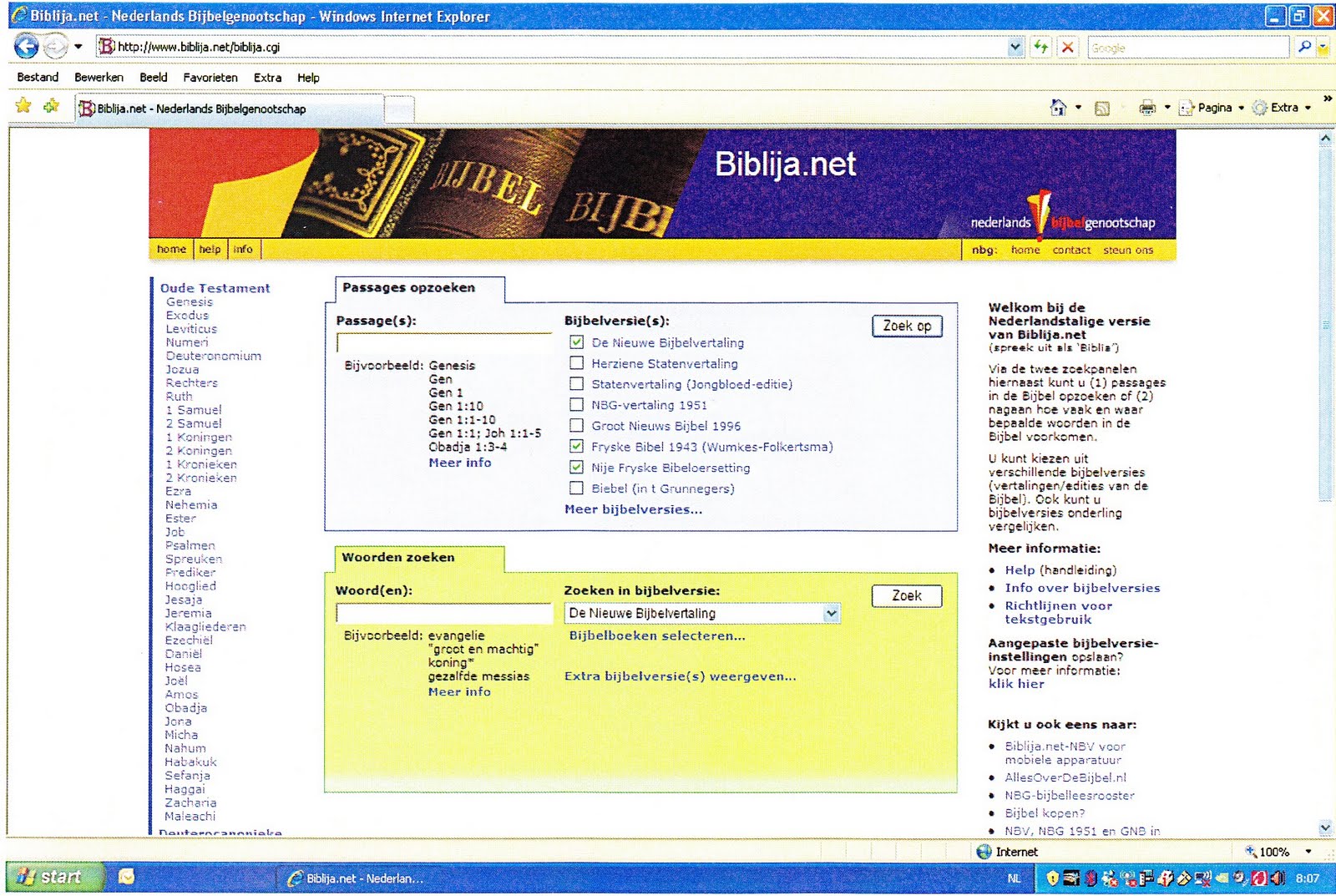Click the Extra gear icon in the command bar
1336x896 pixels.
click(x=1260, y=108)
